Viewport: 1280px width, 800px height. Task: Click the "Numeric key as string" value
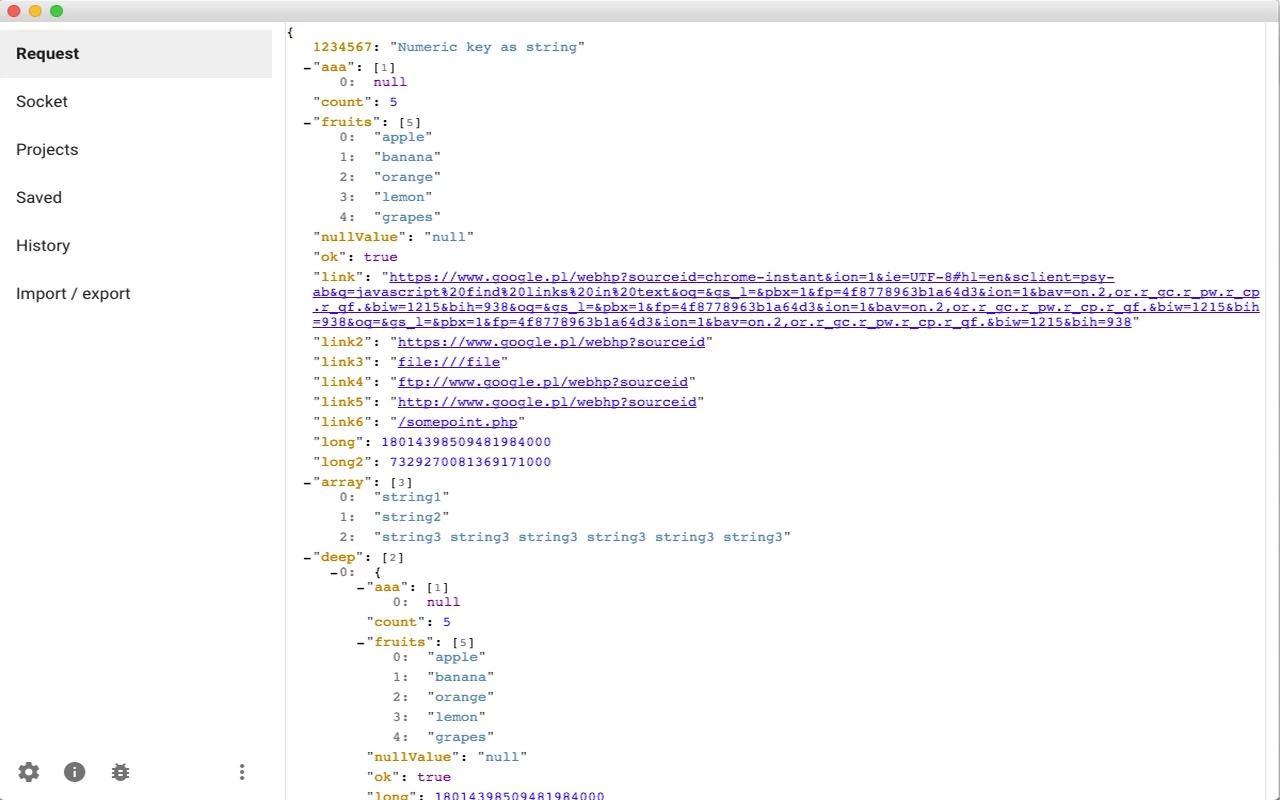pos(487,47)
